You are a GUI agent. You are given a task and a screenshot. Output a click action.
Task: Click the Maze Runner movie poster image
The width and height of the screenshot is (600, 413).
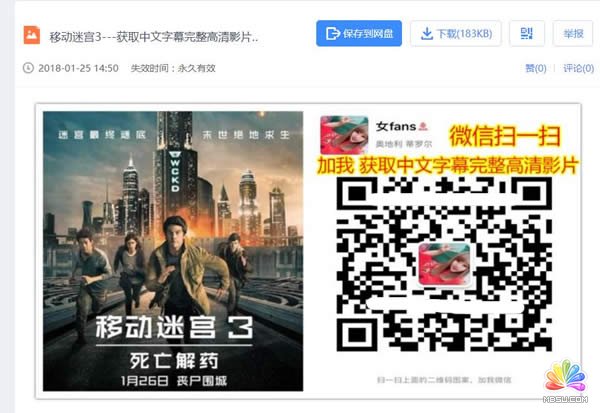tap(173, 251)
